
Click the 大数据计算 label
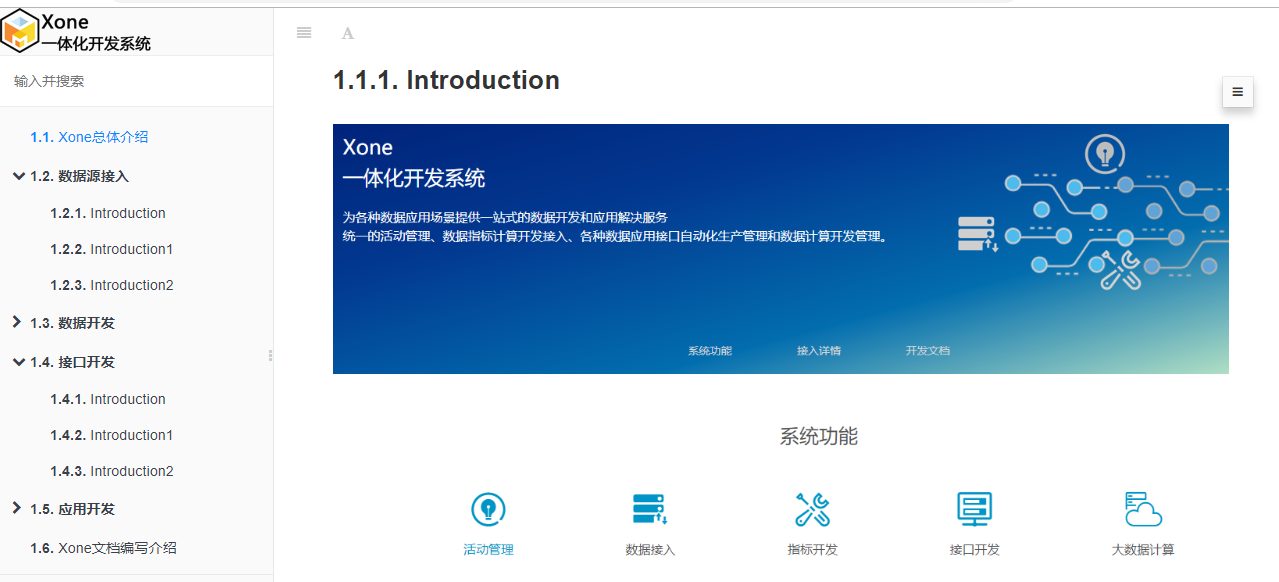click(1143, 550)
